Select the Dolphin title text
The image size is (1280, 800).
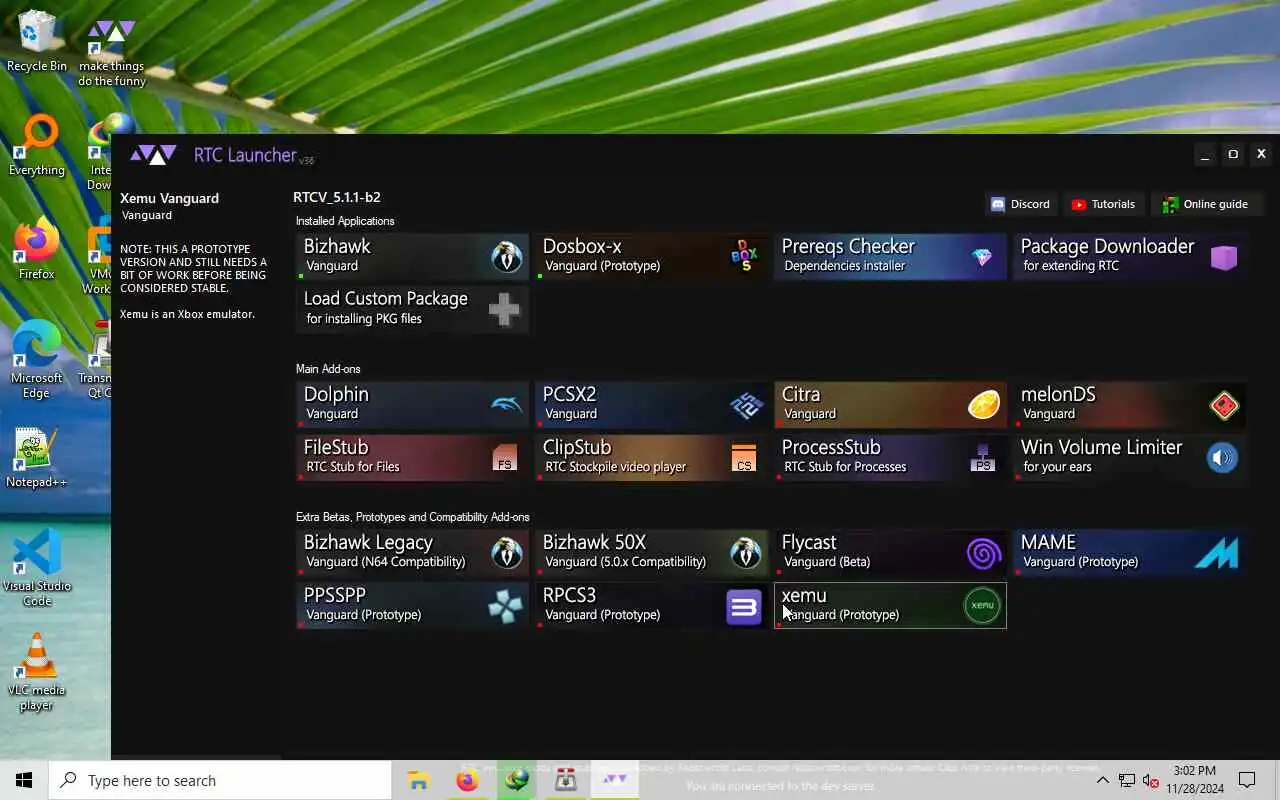click(336, 394)
